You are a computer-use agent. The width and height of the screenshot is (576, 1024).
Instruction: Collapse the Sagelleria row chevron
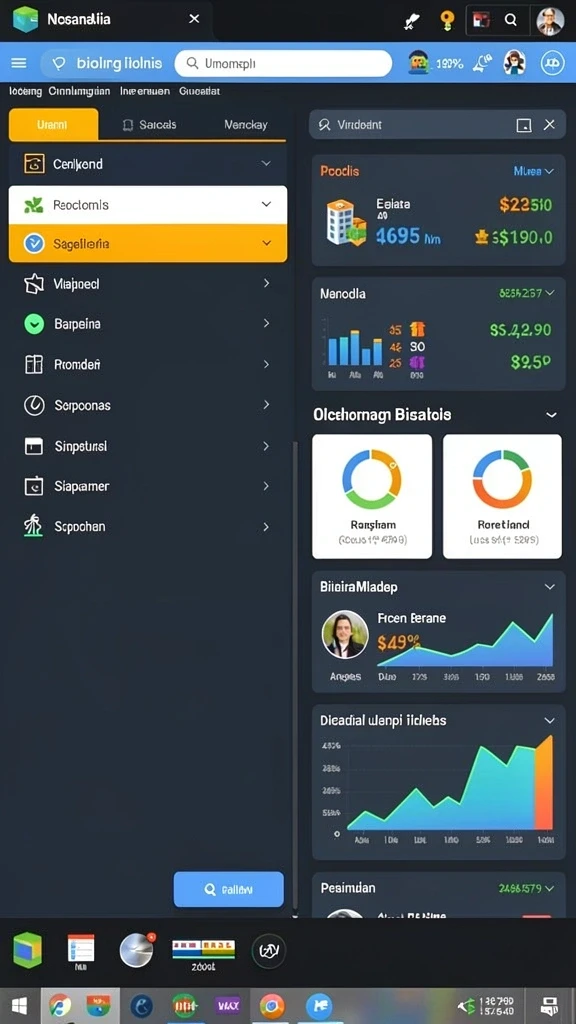coord(266,243)
